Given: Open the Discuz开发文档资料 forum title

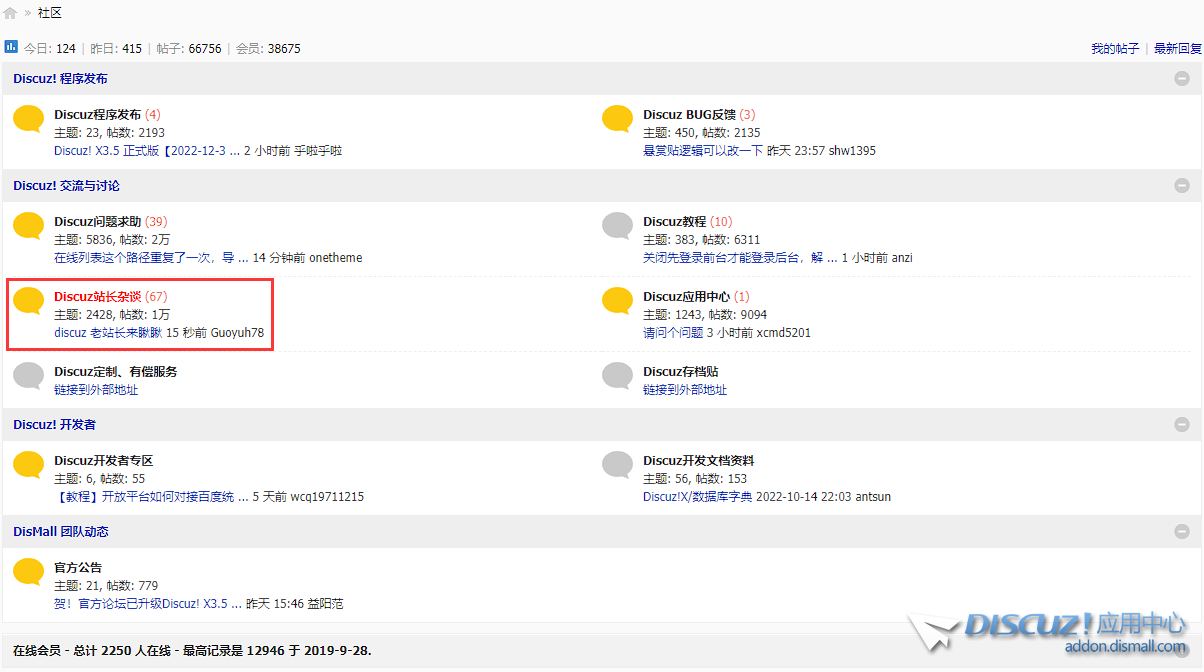Looking at the screenshot, I should click(699, 461).
